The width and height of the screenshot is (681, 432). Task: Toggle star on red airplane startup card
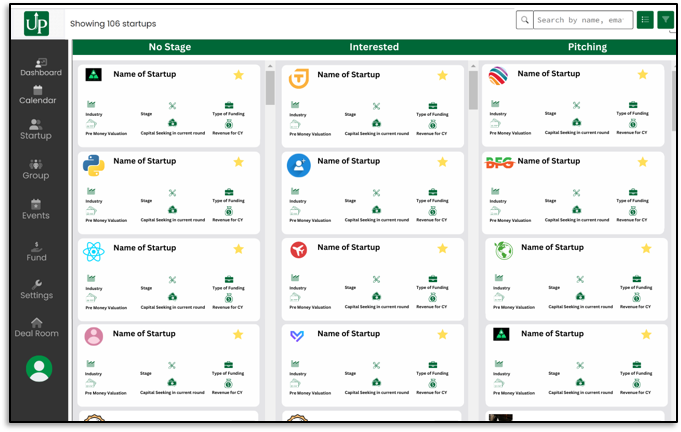coord(443,248)
